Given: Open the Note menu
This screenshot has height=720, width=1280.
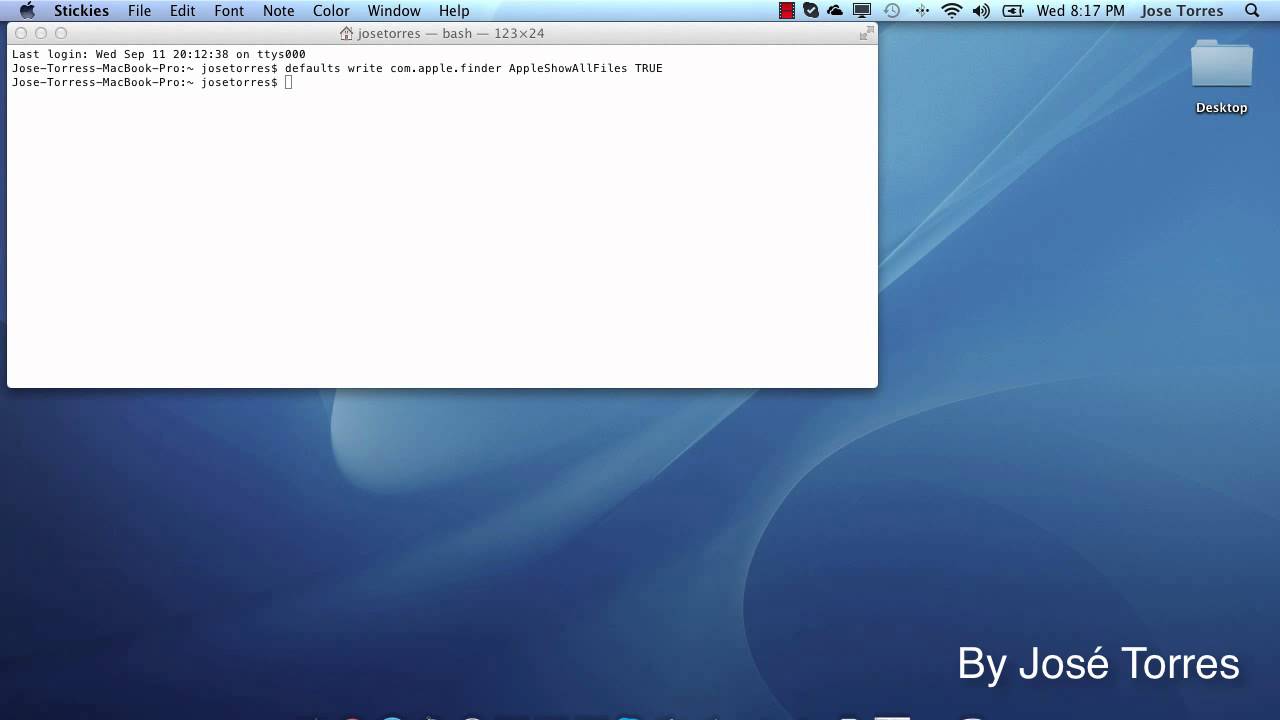Looking at the screenshot, I should [278, 11].
